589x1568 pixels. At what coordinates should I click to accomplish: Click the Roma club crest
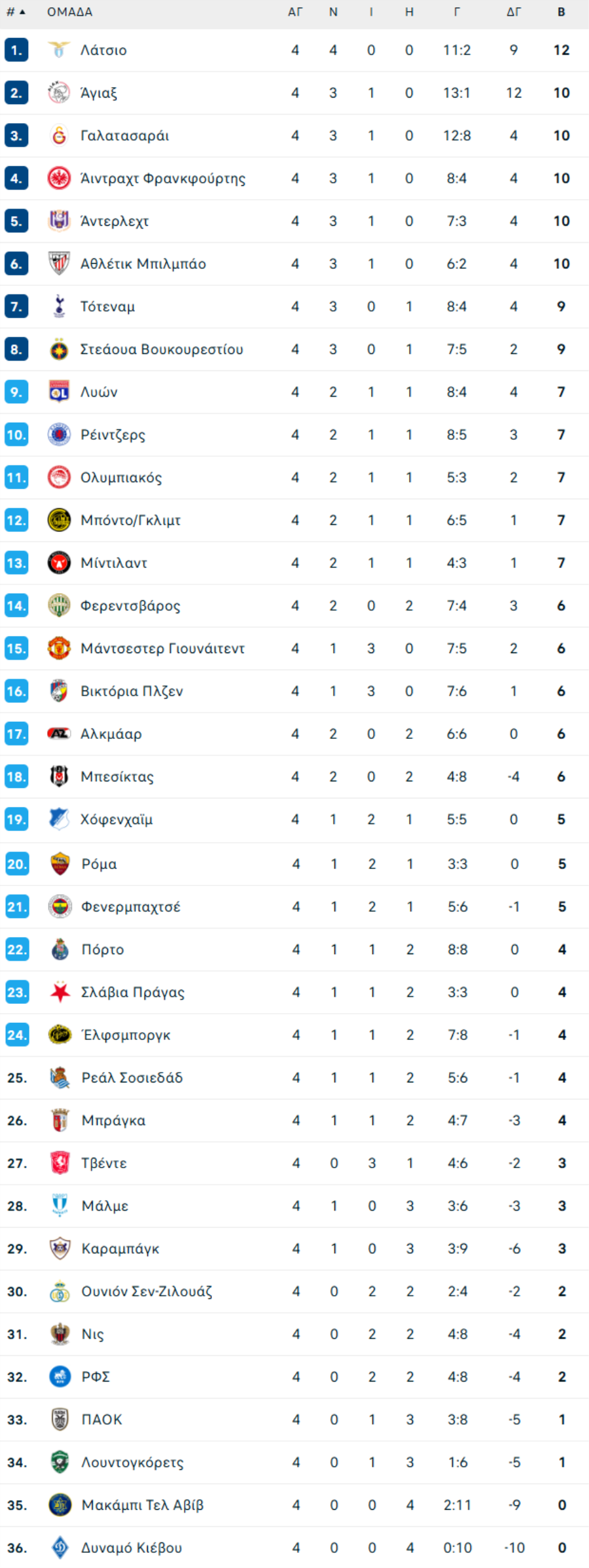coord(60,864)
